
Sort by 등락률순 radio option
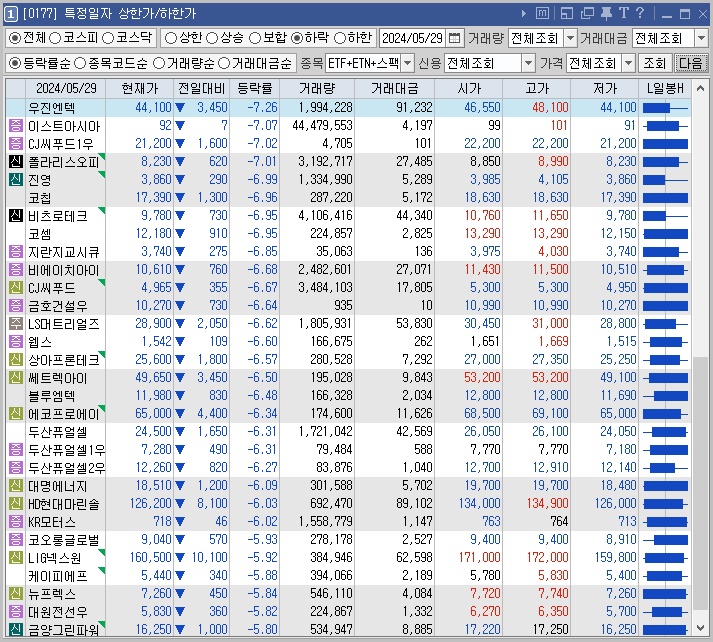coord(15,64)
